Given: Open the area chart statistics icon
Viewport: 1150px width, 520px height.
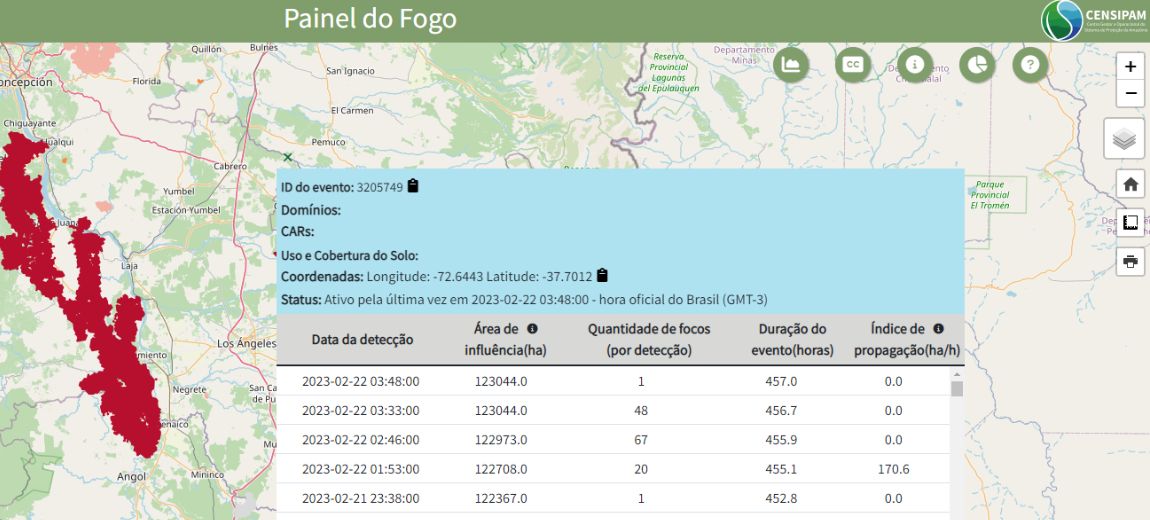Looking at the screenshot, I should pyautogui.click(x=791, y=65).
